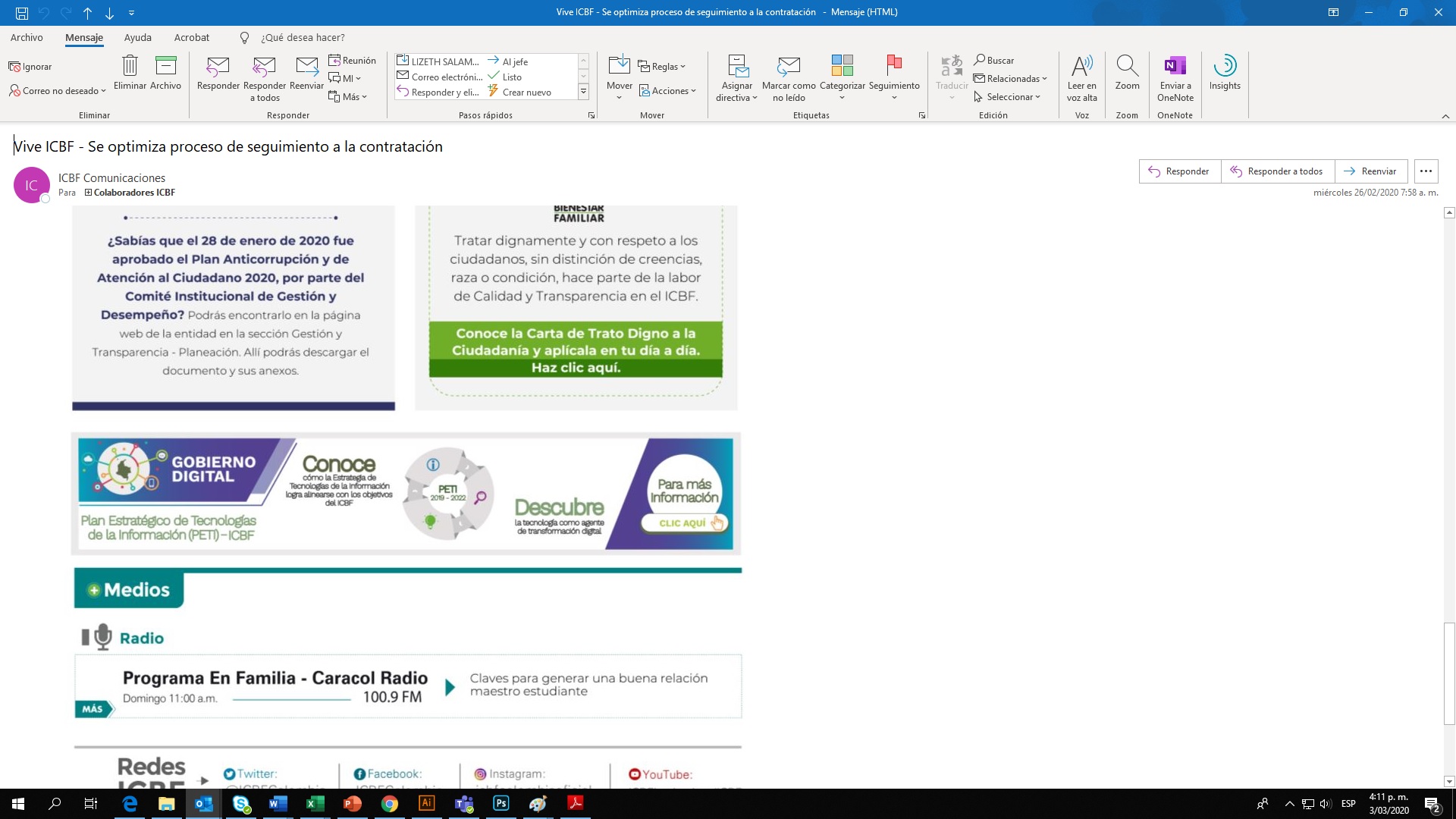Click the vertical scrollbar thumb
This screenshot has width=1456, height=819.
tap(1449, 673)
